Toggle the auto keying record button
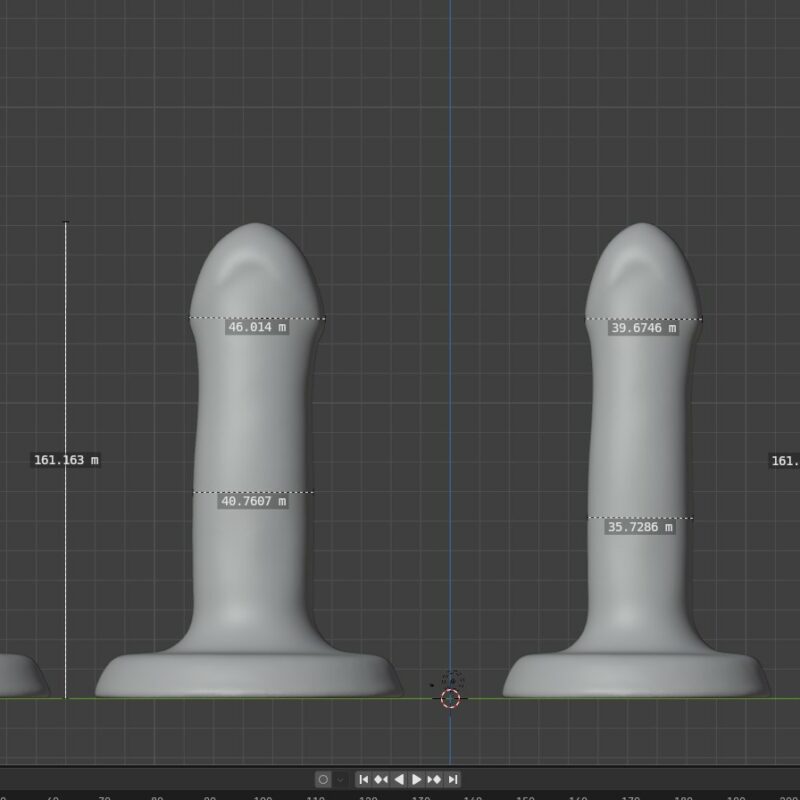 point(323,779)
